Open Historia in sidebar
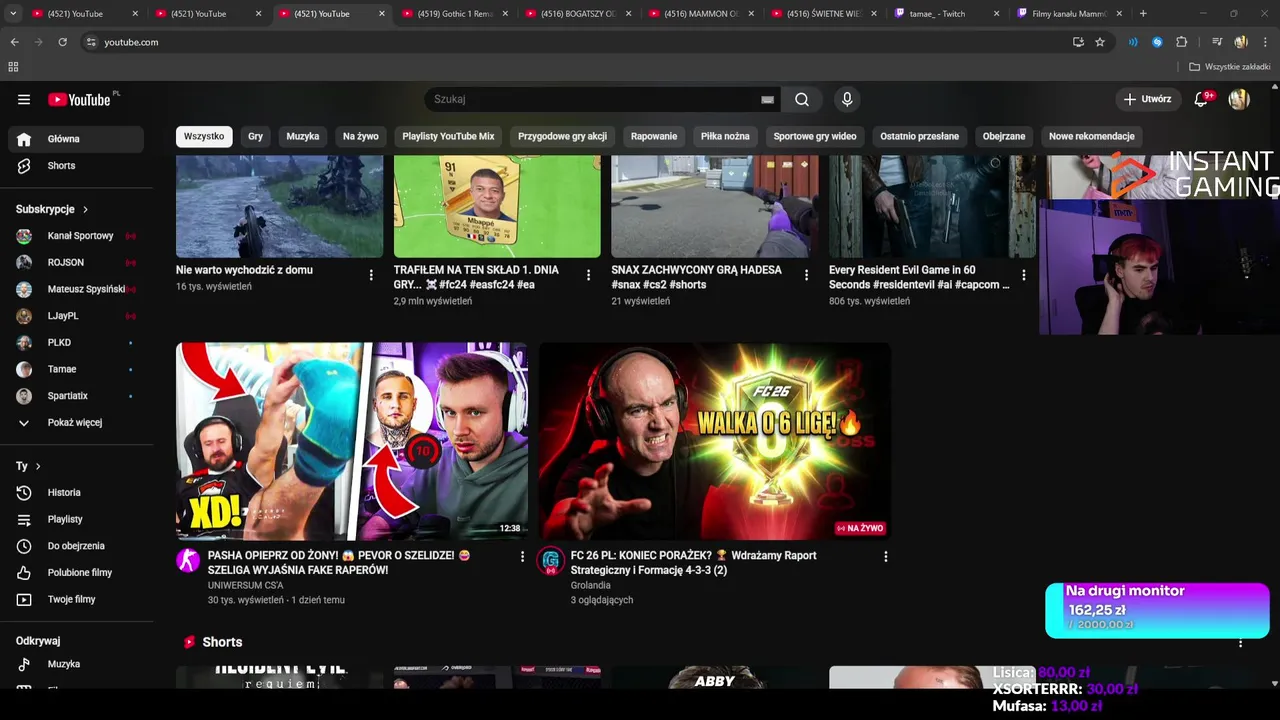 tap(76, 492)
